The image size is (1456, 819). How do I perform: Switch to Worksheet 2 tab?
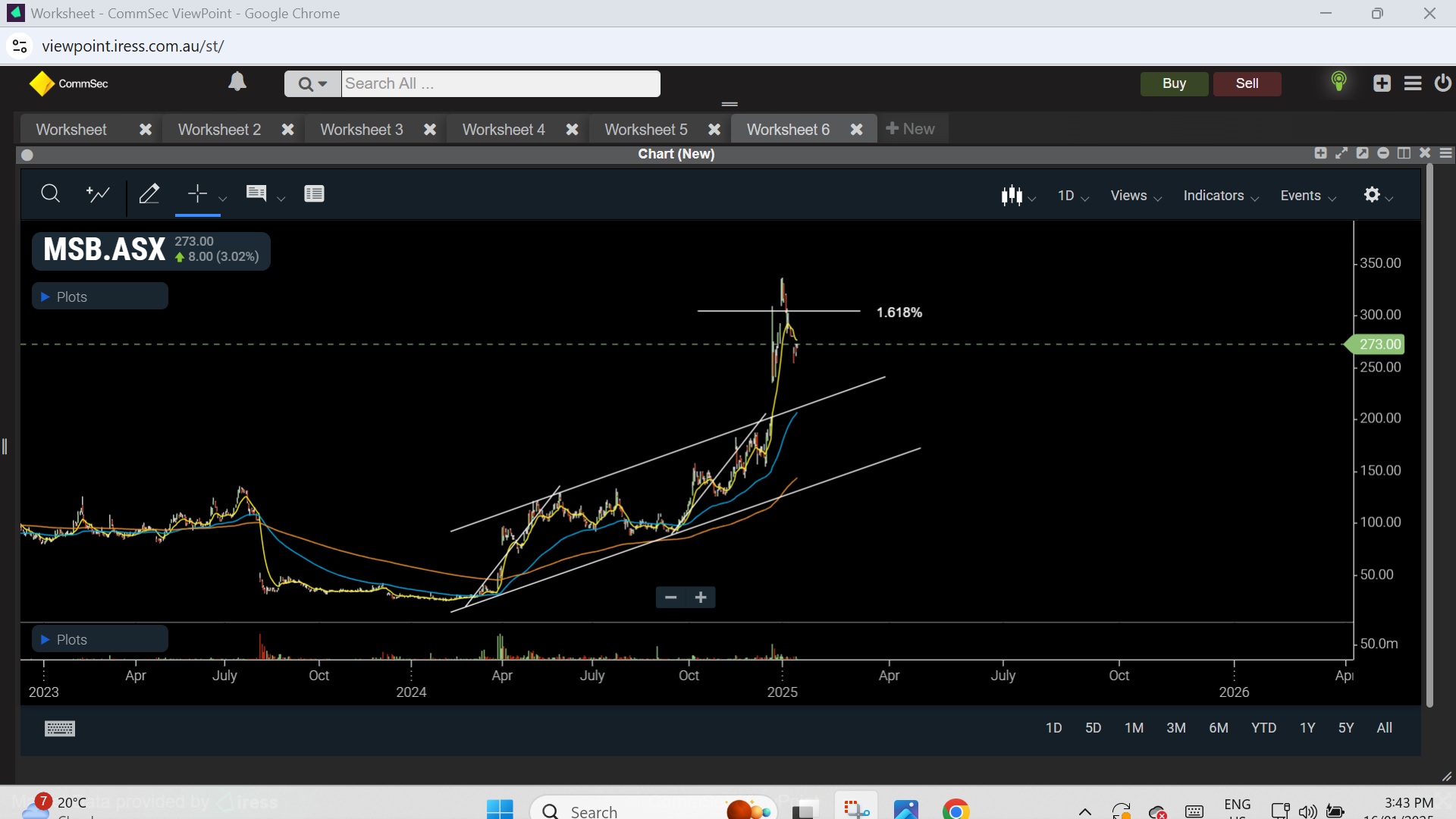pos(219,130)
